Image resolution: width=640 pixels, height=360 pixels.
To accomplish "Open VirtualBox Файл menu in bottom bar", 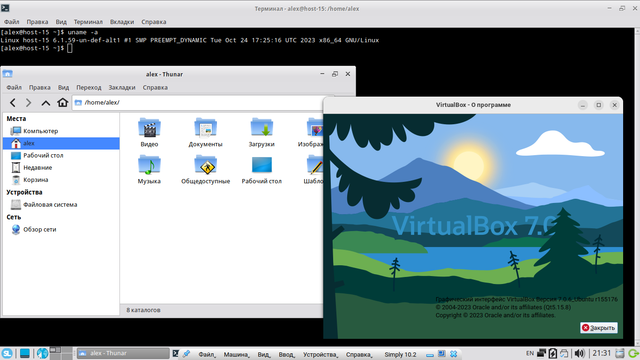I will click(x=207, y=355).
